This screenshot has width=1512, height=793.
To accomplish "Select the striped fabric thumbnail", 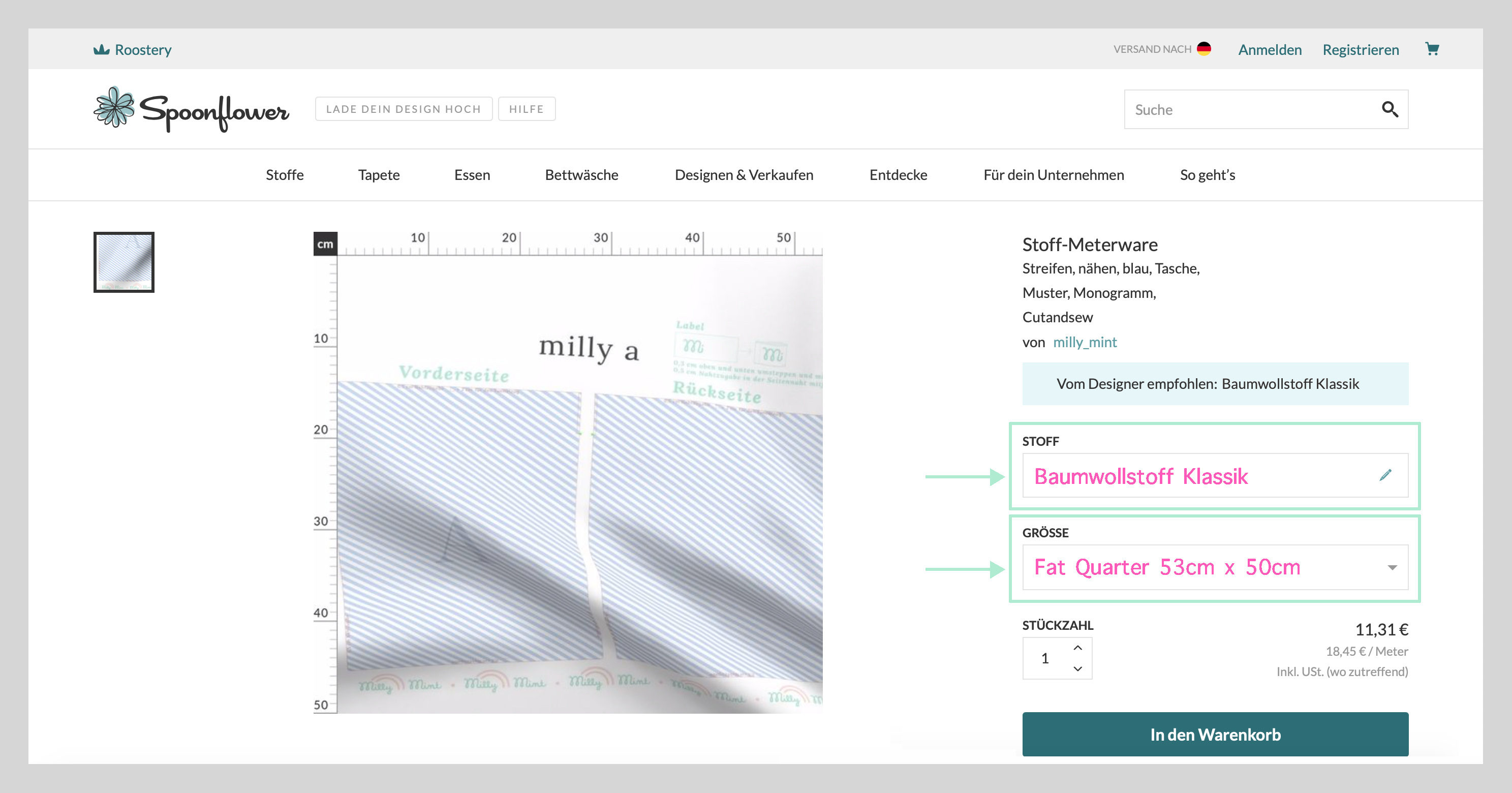I will [x=124, y=262].
